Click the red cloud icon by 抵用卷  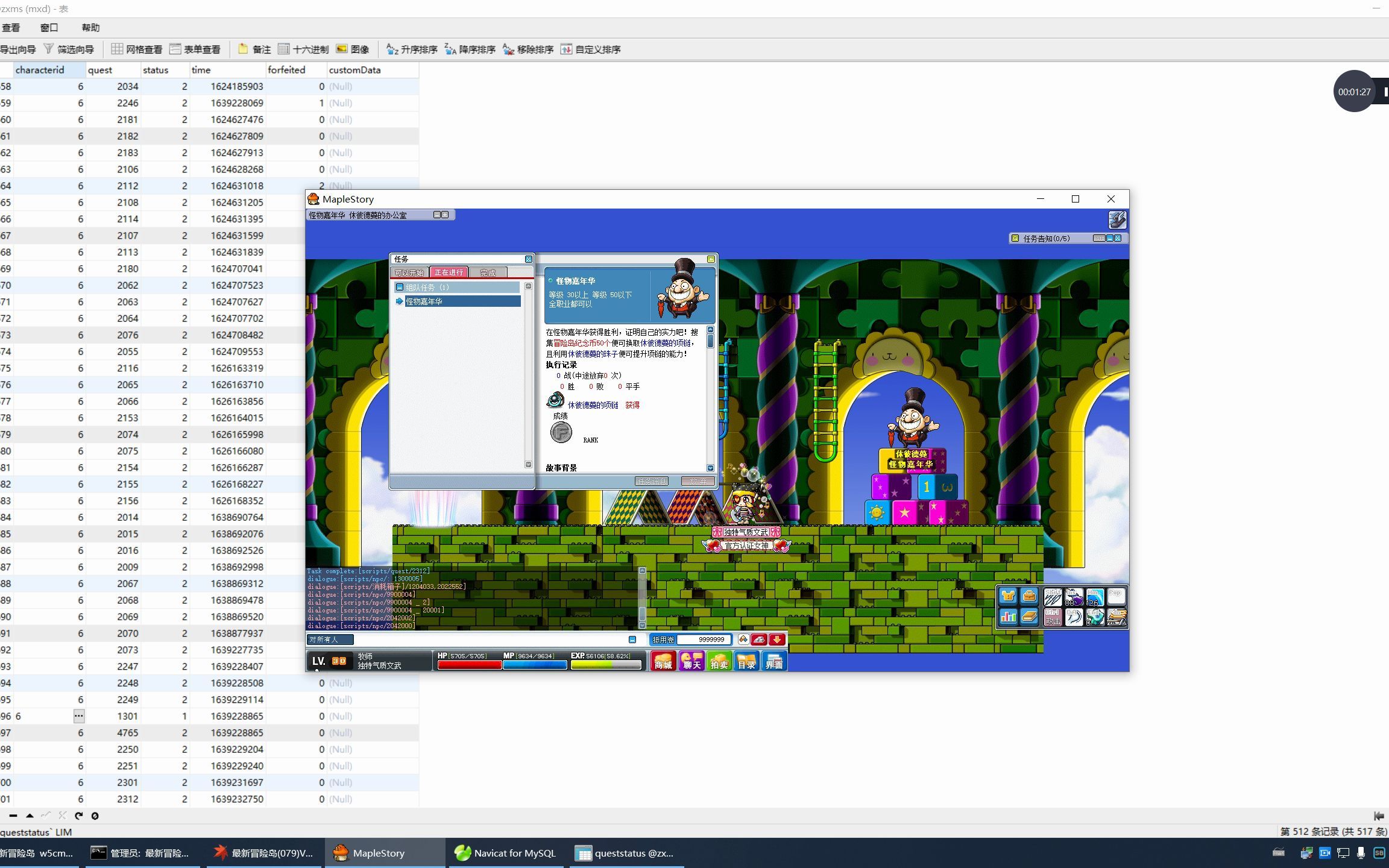[760, 640]
